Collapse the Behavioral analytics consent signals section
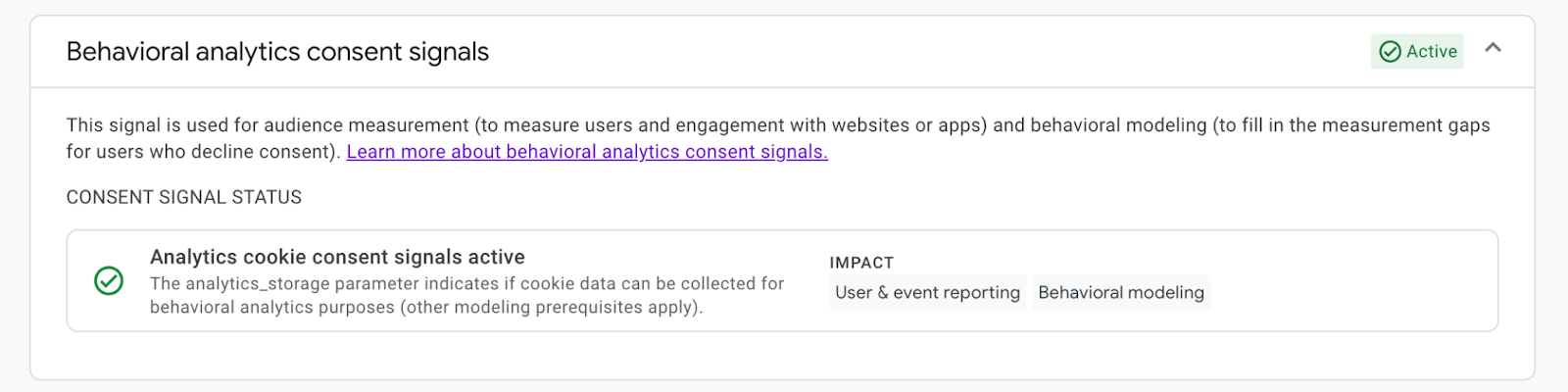Screen dimensions: 1568x392 pos(1493,48)
